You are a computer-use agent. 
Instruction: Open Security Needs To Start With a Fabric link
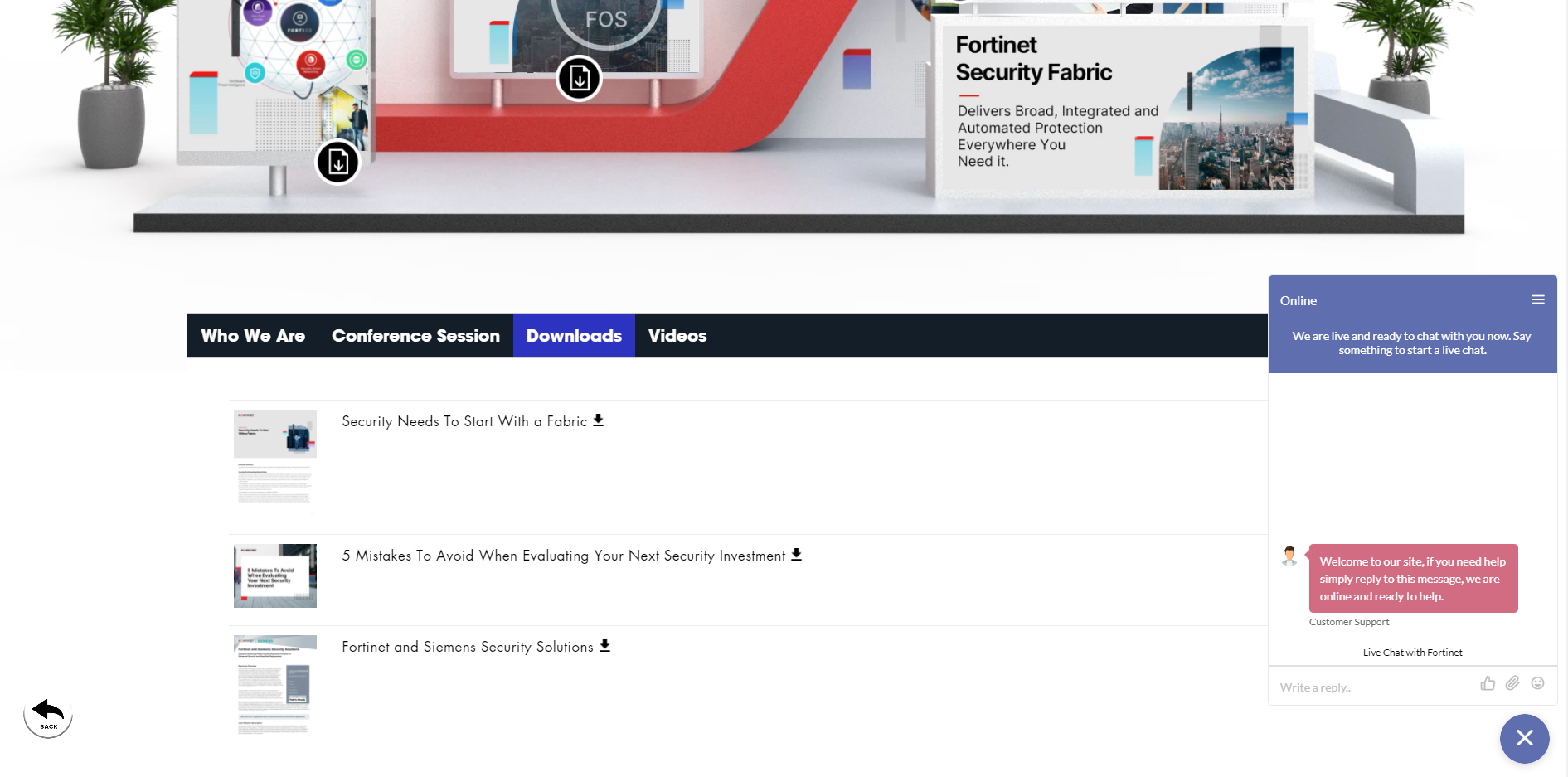464,421
